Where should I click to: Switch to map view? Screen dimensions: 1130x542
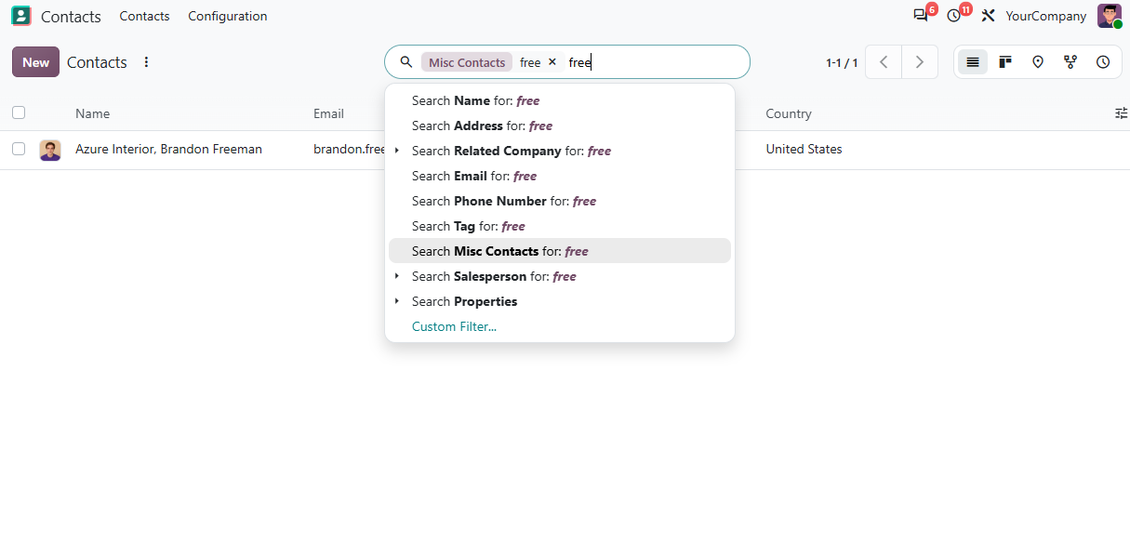click(1038, 62)
